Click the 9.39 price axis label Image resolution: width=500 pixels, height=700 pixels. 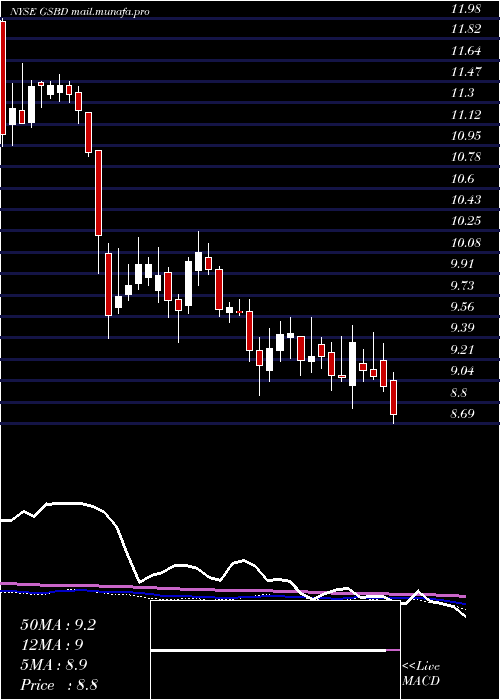tap(462, 327)
